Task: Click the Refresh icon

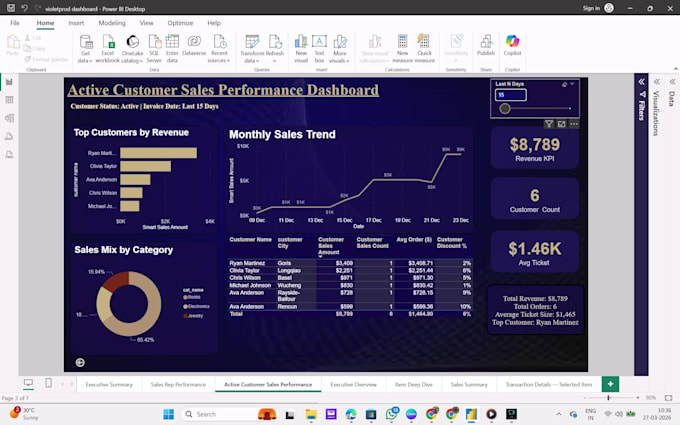Action: point(275,42)
